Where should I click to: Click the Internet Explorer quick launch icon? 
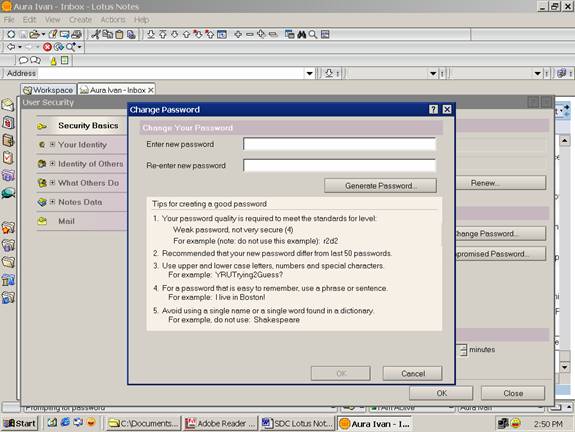pyautogui.click(x=65, y=422)
